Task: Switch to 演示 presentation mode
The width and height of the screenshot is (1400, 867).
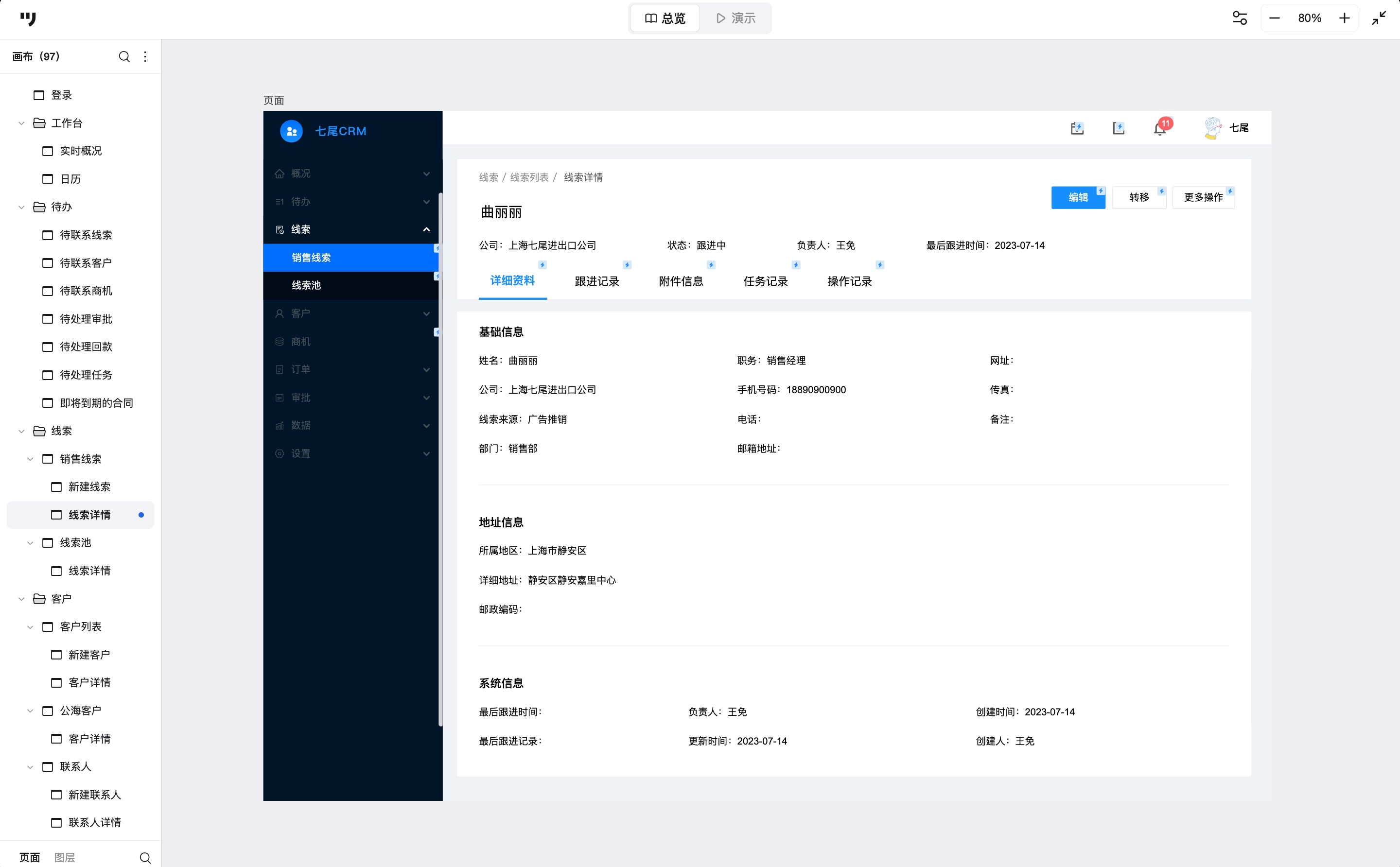Action: point(736,18)
